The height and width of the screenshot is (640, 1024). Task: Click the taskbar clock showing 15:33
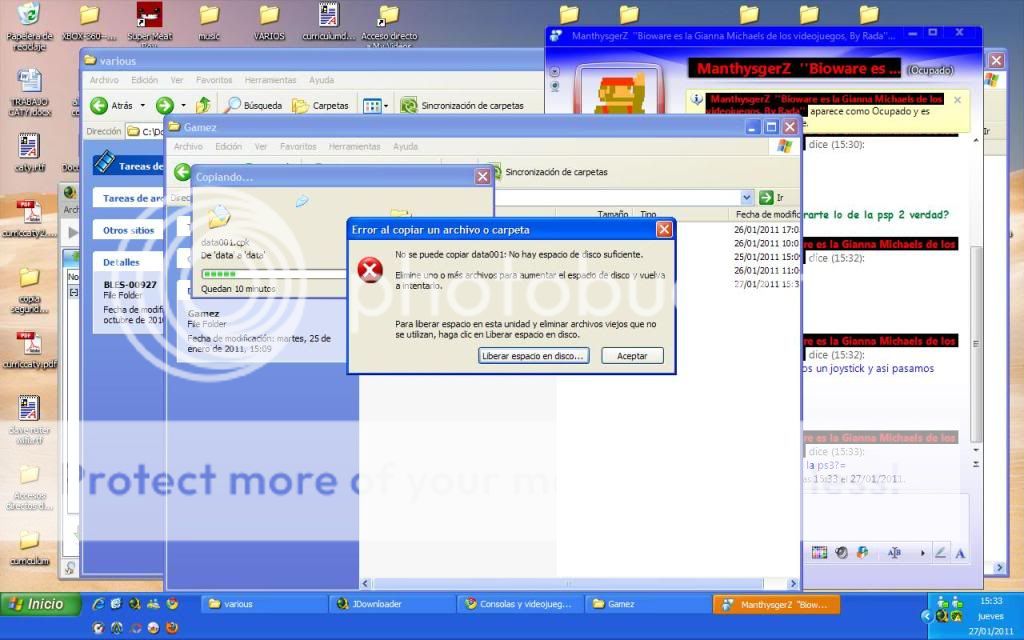tap(991, 600)
